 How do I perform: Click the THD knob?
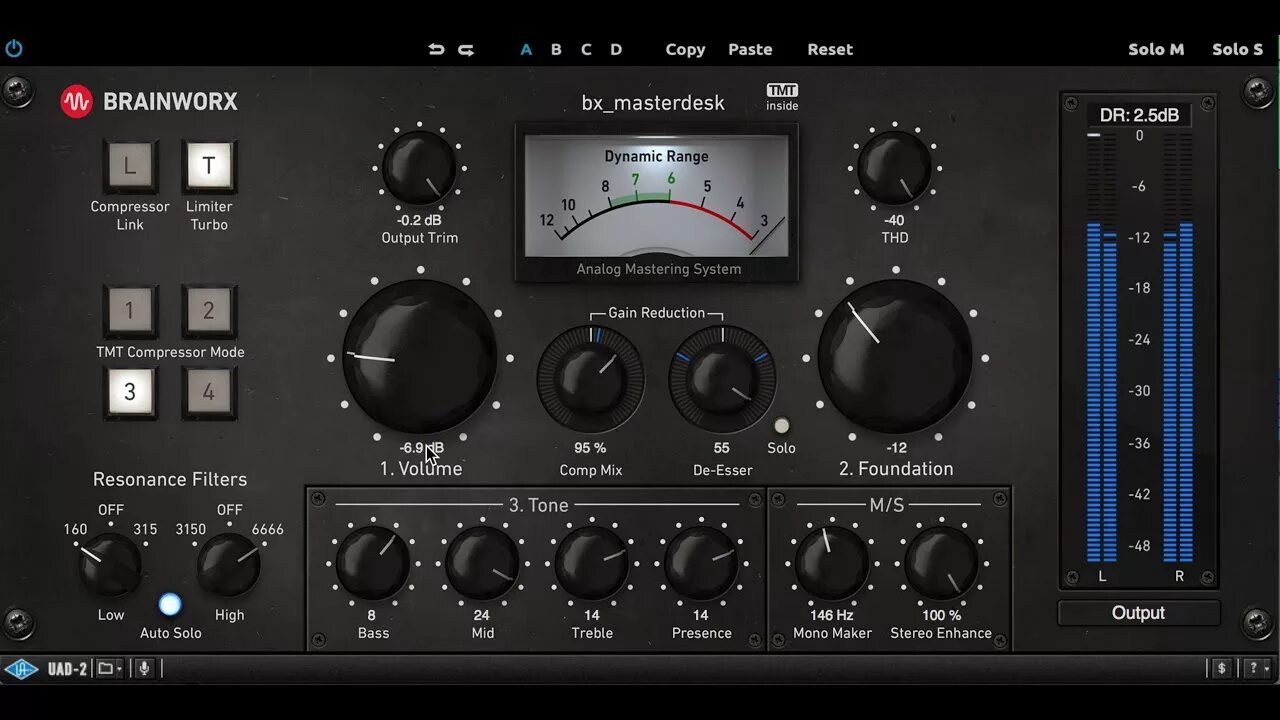click(x=894, y=168)
